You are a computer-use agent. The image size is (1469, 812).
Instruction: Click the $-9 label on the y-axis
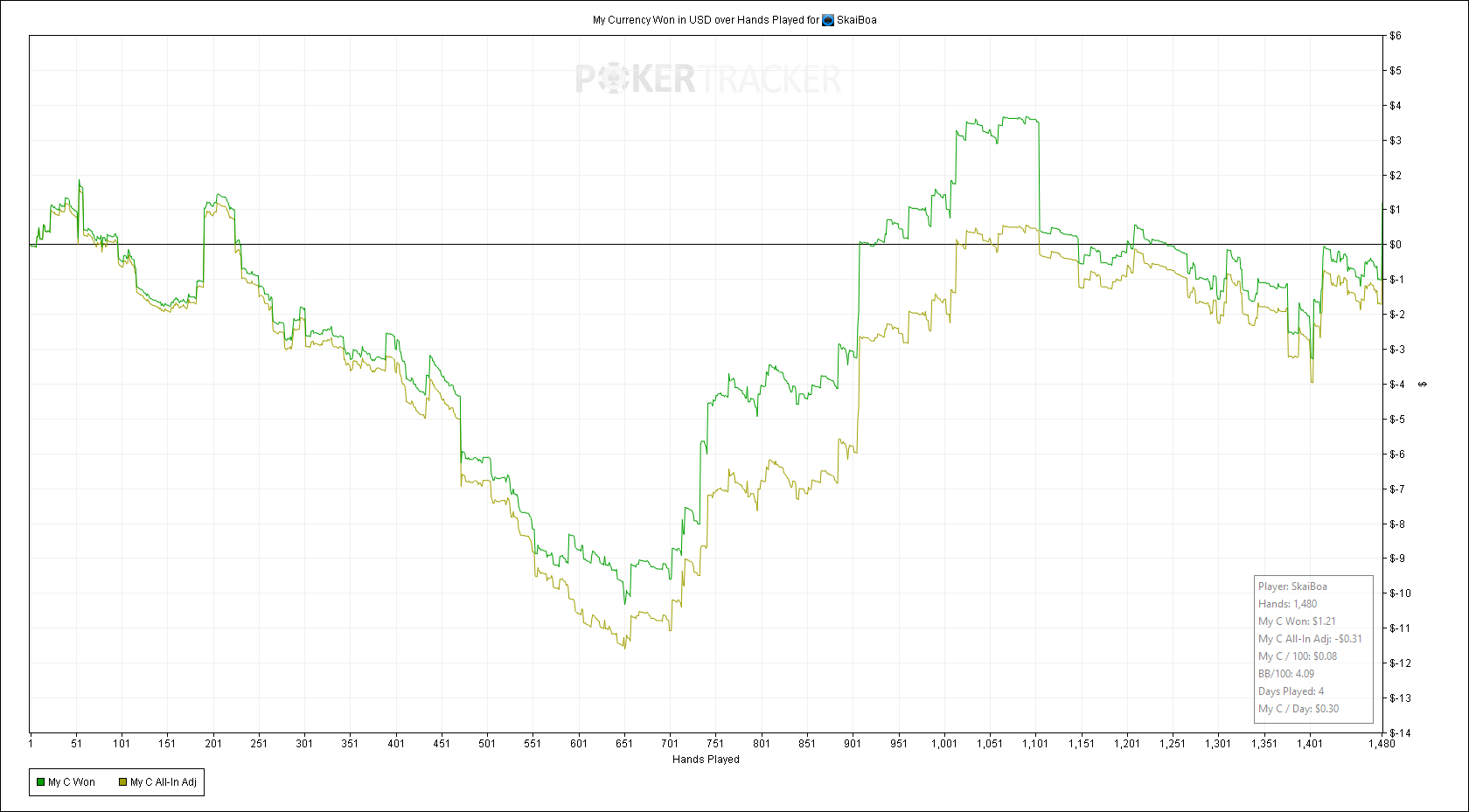click(1397, 559)
